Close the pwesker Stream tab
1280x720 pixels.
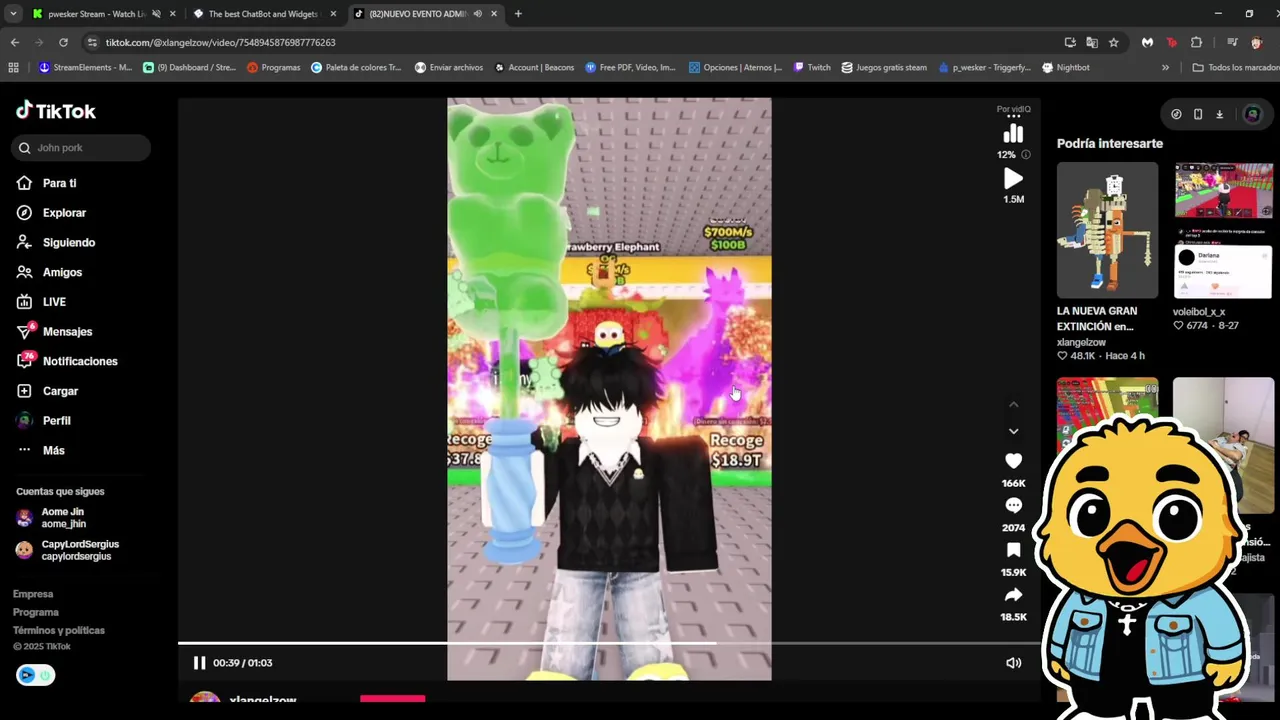[173, 14]
